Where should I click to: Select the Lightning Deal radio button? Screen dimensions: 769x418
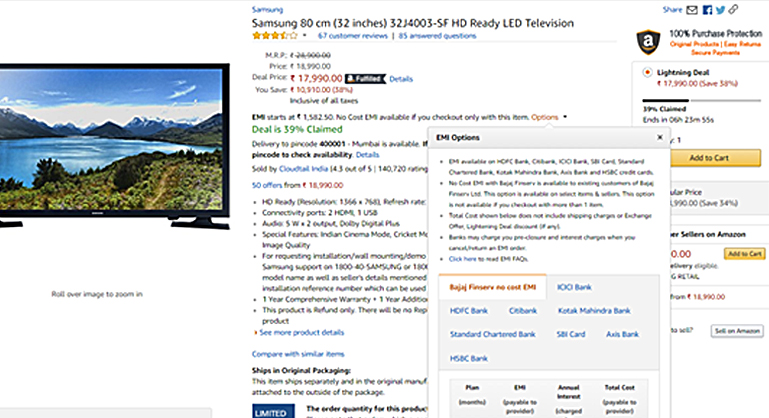pyautogui.click(x=647, y=73)
